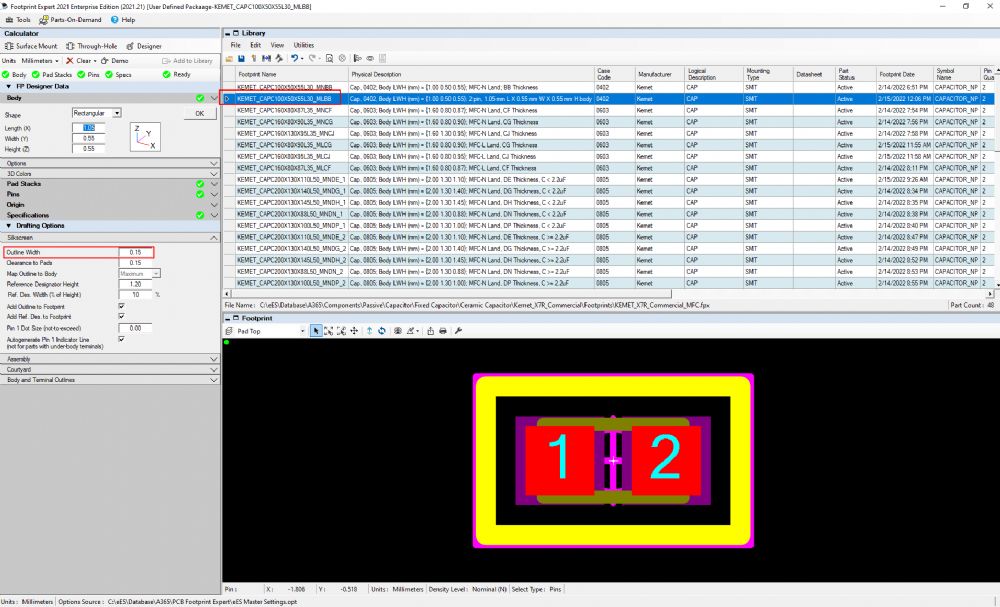Screen dimensions: 1000x607
Task: Select the pointer tool in Footprint toolbar
Action: tap(316, 331)
